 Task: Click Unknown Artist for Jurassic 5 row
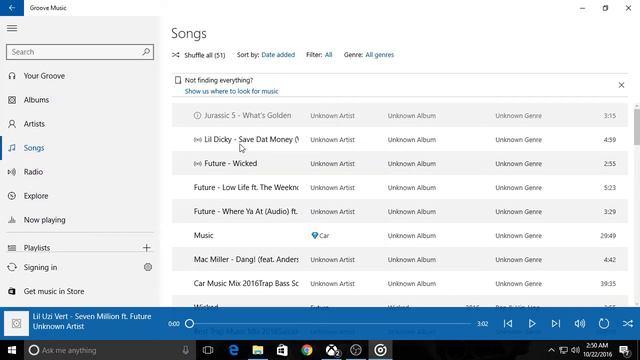pyautogui.click(x=332, y=116)
